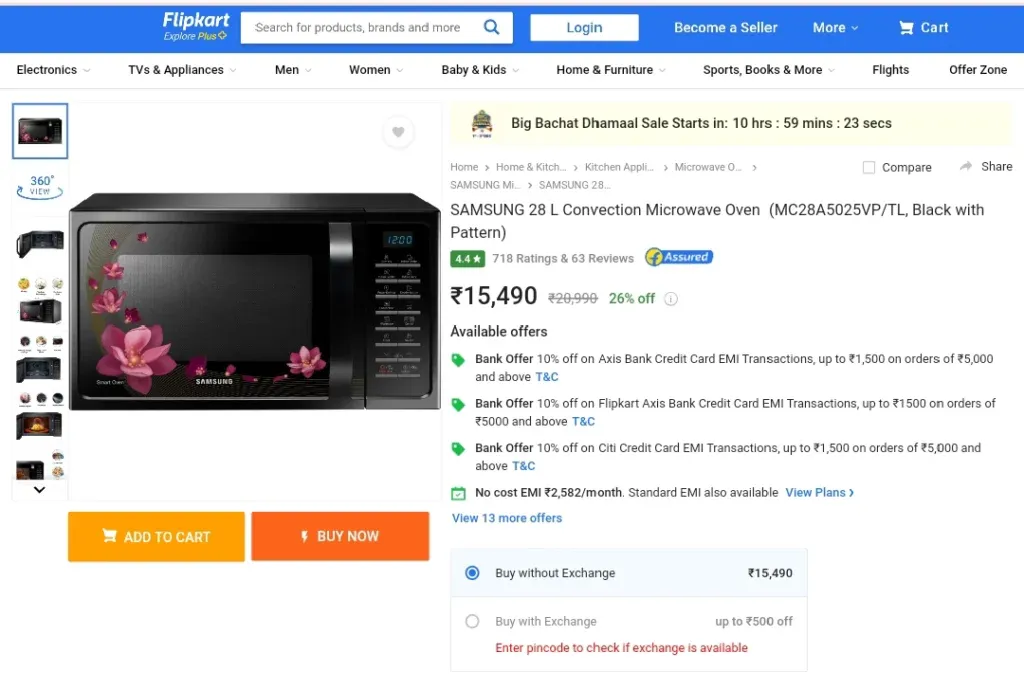Add product to wishlist heart icon
The image size is (1024, 690).
(398, 132)
